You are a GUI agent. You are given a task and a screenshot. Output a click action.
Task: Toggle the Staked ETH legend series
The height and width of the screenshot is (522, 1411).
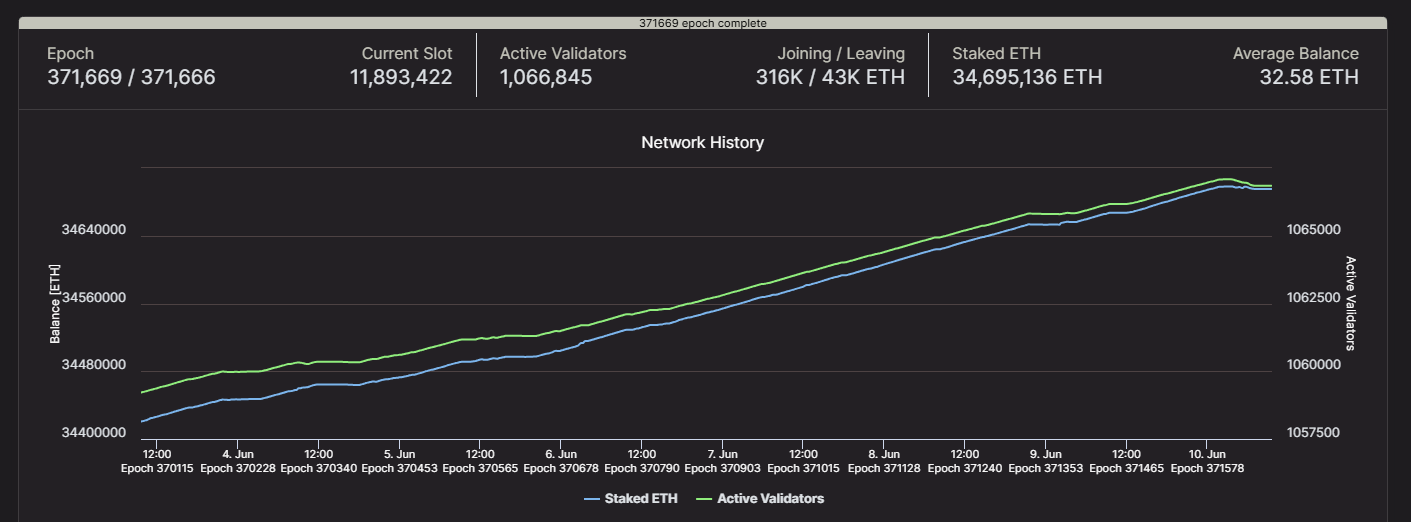630,498
